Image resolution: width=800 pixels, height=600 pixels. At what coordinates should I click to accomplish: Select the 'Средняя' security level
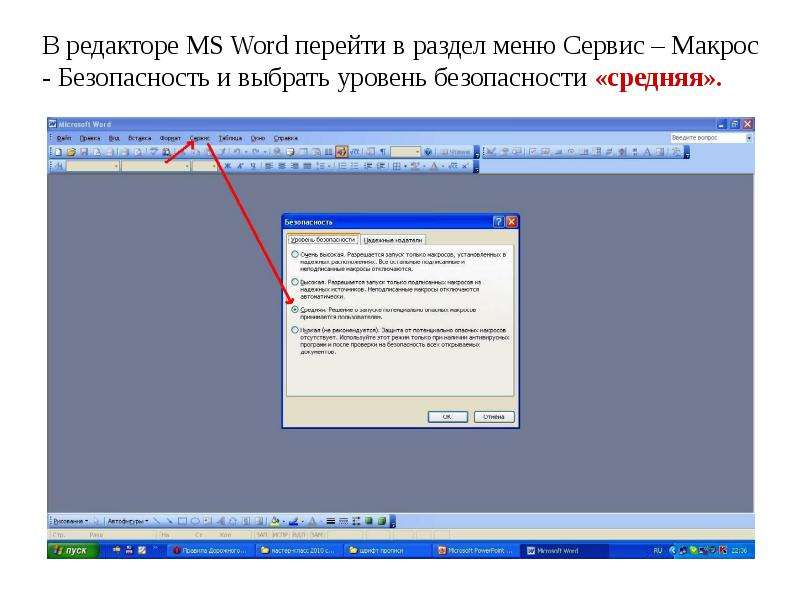pyautogui.click(x=295, y=309)
